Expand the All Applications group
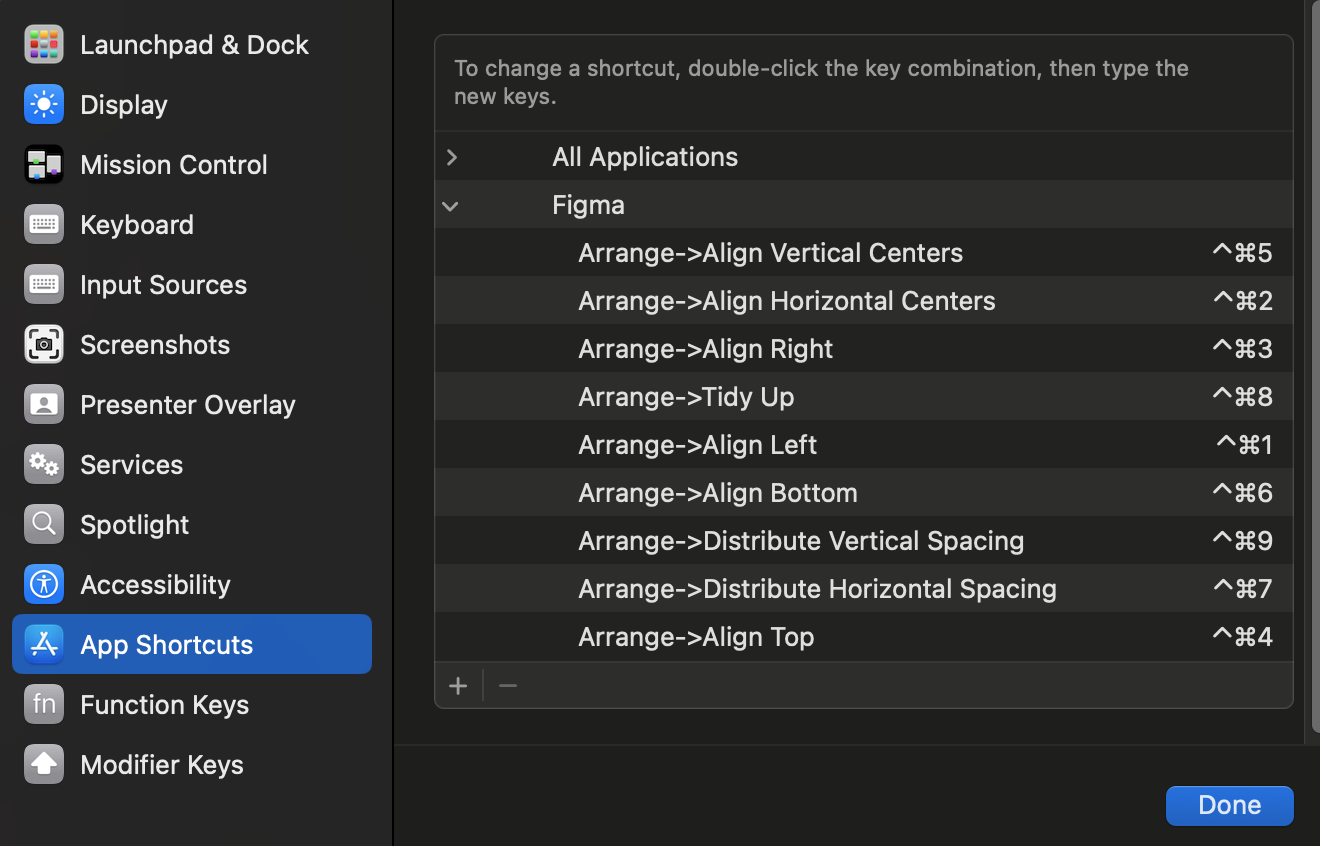This screenshot has width=1320, height=846. tap(452, 157)
